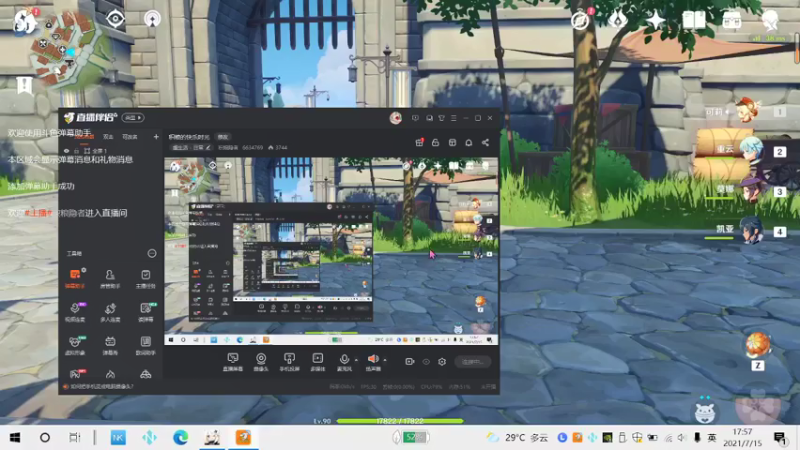Open the game Paimon menu icon
Screen dimensions: 800x450
[26, 21]
